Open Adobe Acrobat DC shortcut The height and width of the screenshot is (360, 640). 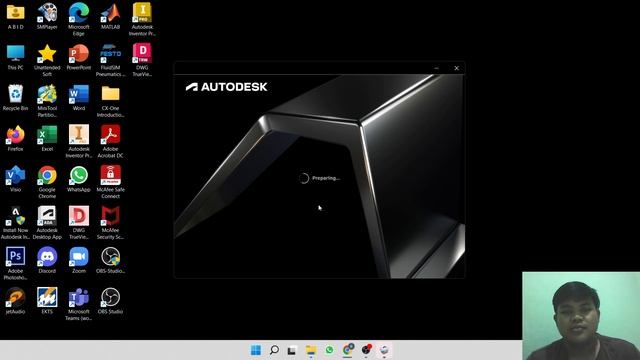111,141
